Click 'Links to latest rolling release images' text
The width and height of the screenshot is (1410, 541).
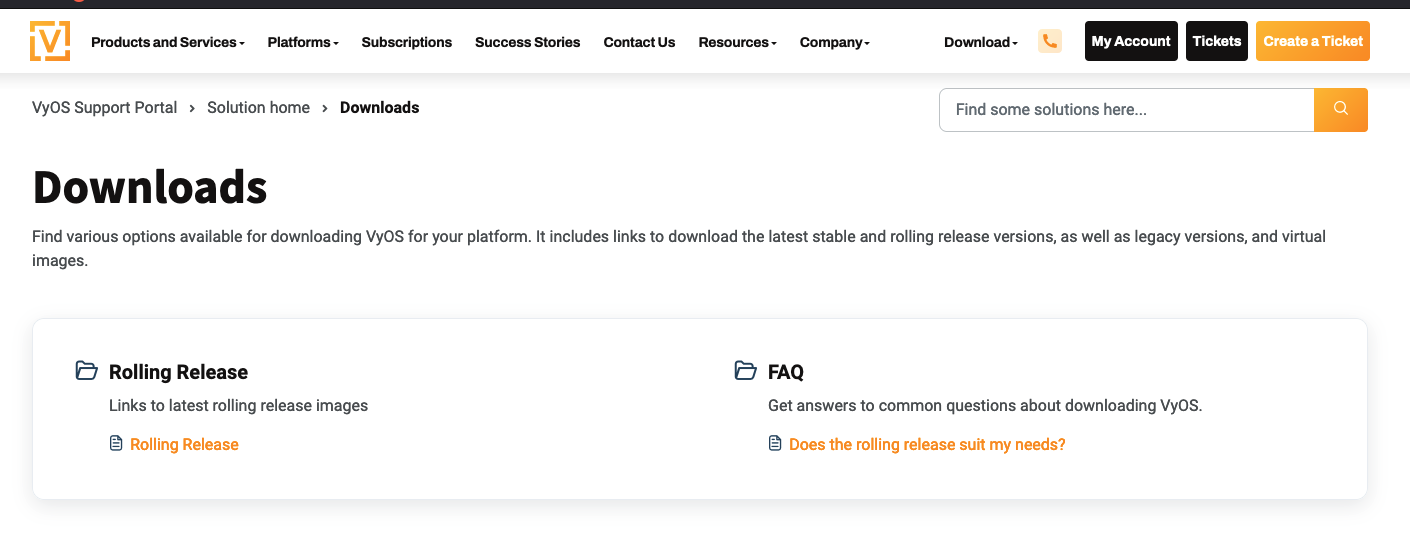(239, 405)
